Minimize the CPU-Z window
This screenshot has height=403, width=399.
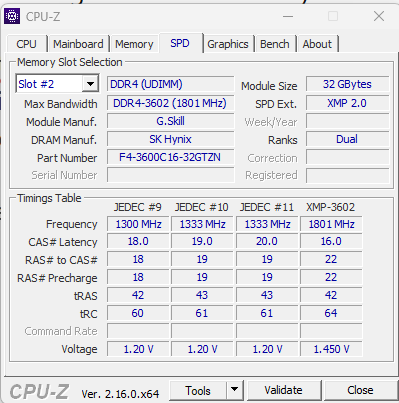[x=288, y=16]
